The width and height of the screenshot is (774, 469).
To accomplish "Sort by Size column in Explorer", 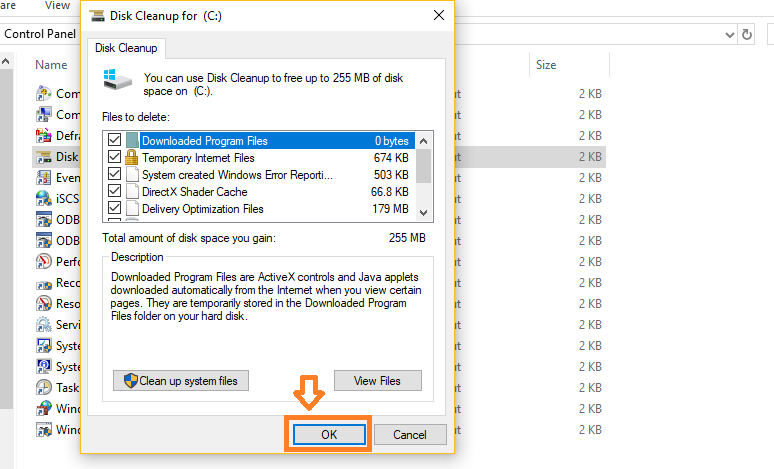I will click(x=546, y=65).
